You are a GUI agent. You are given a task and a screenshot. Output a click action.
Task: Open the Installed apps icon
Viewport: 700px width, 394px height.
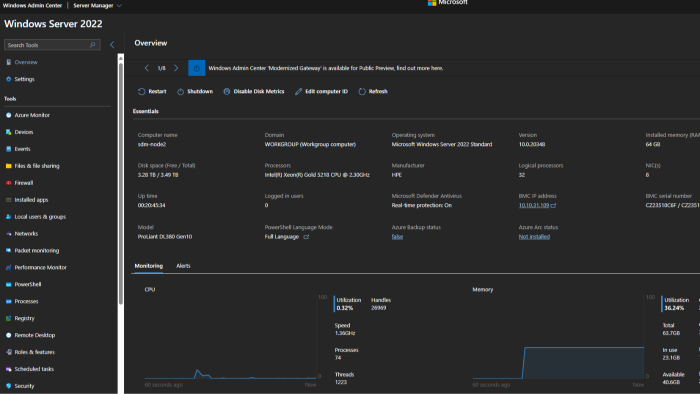pyautogui.click(x=8, y=200)
